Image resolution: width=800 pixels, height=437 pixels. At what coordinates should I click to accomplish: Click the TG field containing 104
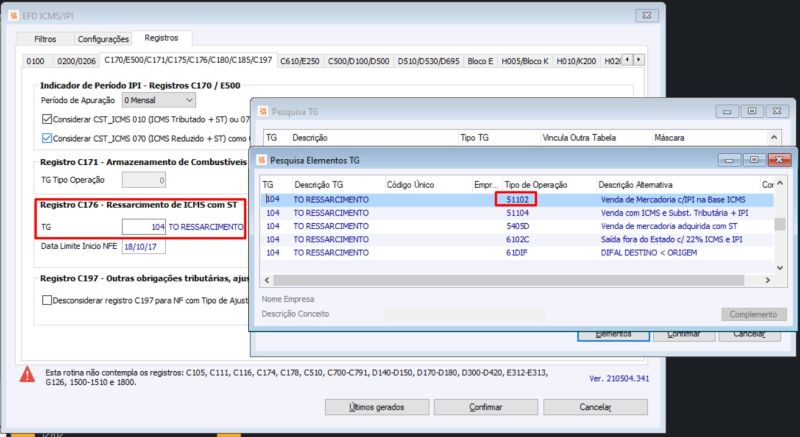click(x=144, y=227)
